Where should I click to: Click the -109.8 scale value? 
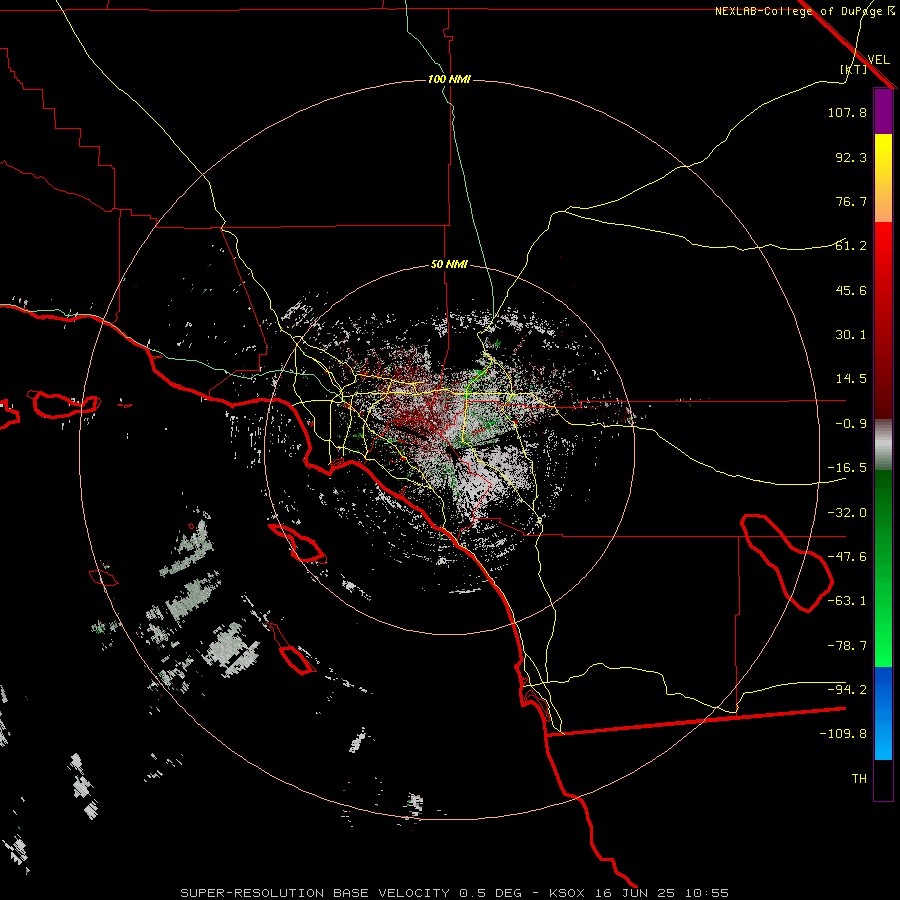point(843,734)
